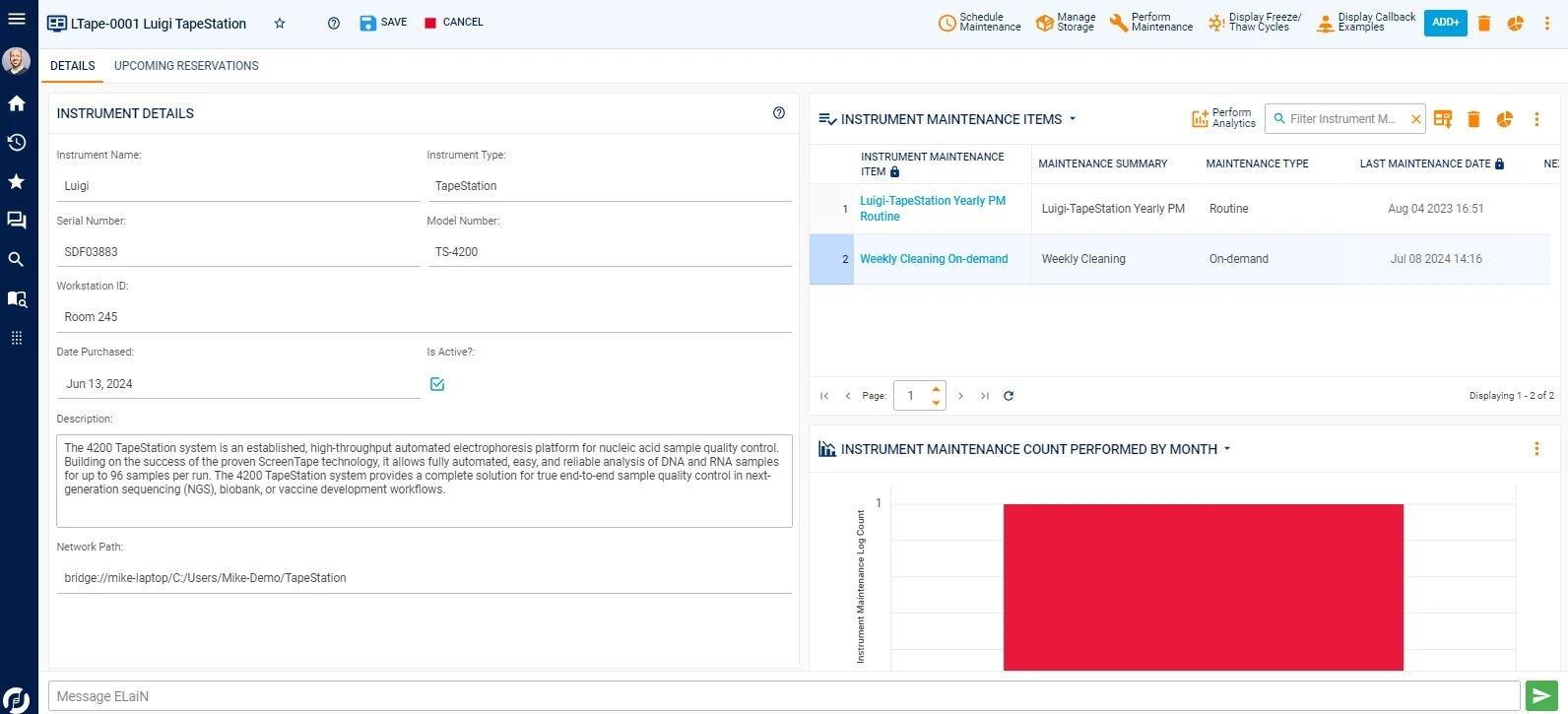1568x714 pixels.
Task: Open the top toolbar pie chart icon
Action: [x=1516, y=23]
